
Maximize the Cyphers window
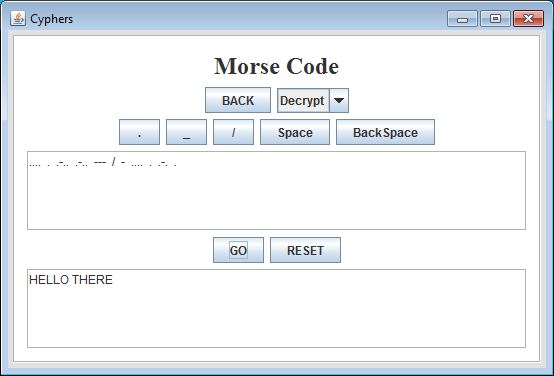[x=495, y=19]
